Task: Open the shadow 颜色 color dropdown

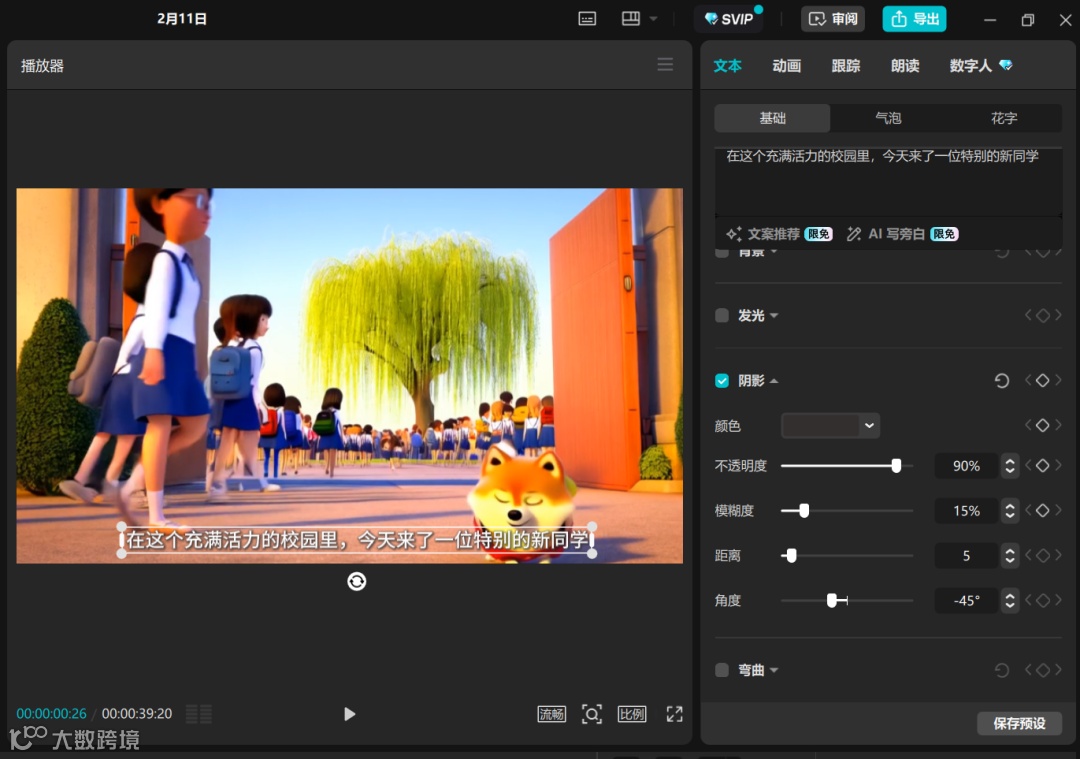Action: tap(830, 426)
